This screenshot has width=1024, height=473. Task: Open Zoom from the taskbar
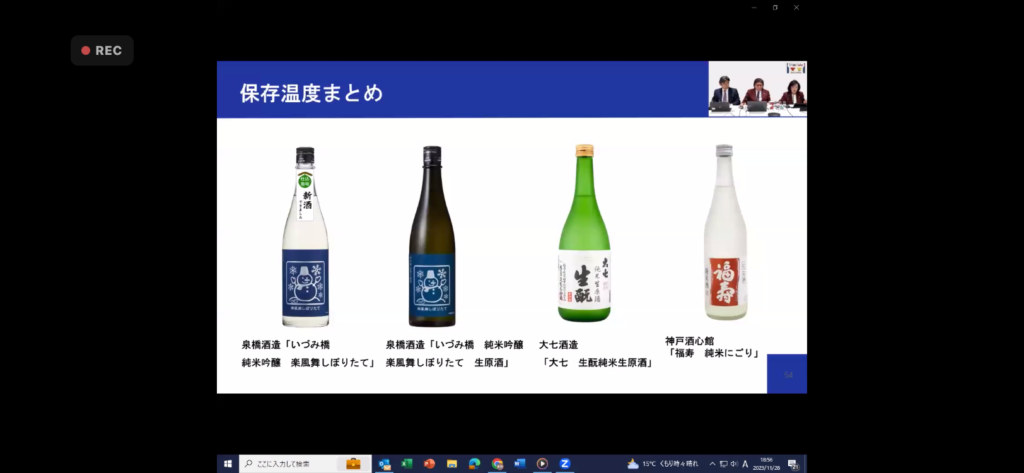click(x=565, y=464)
